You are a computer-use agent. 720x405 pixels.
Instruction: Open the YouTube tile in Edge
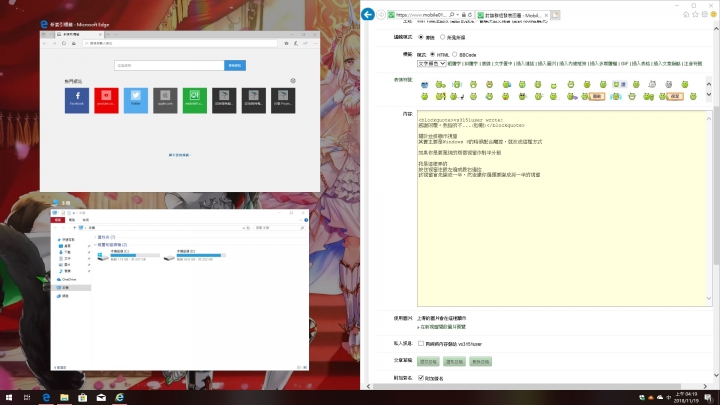pos(106,100)
